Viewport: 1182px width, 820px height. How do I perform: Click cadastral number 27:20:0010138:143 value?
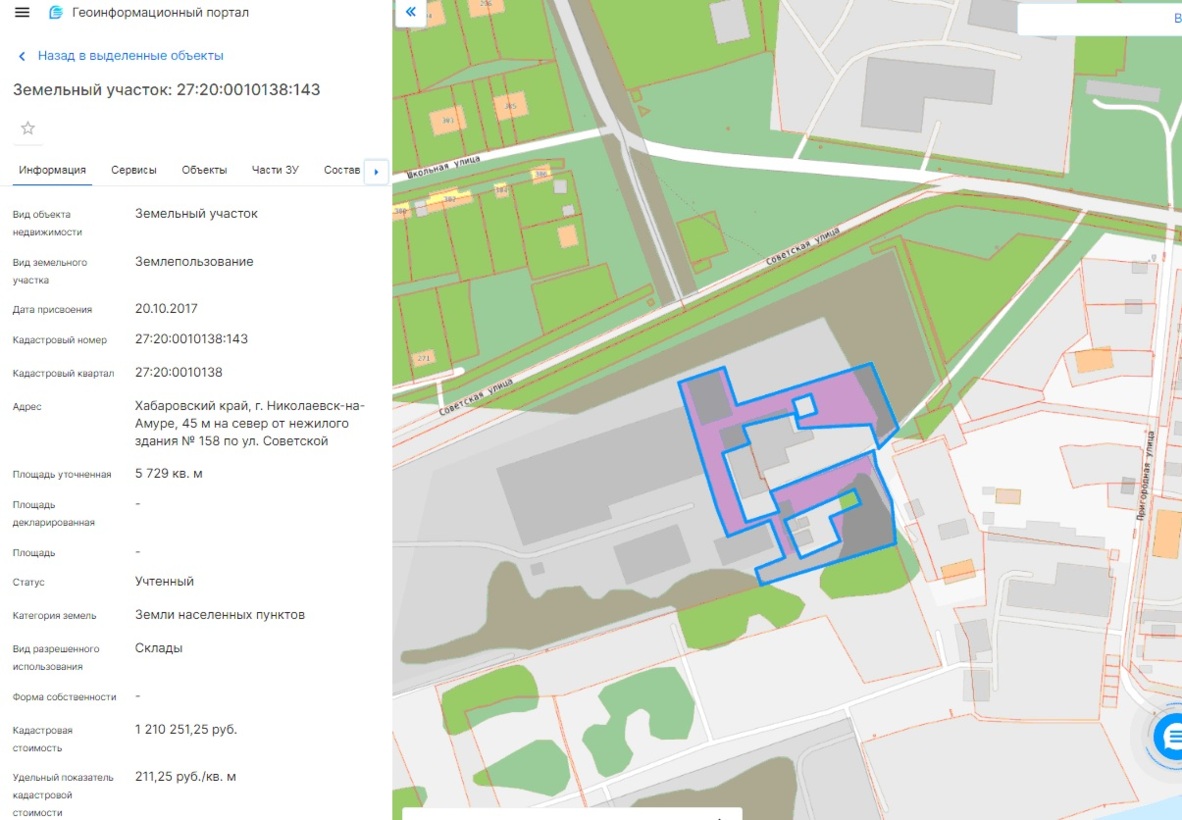[x=191, y=339]
